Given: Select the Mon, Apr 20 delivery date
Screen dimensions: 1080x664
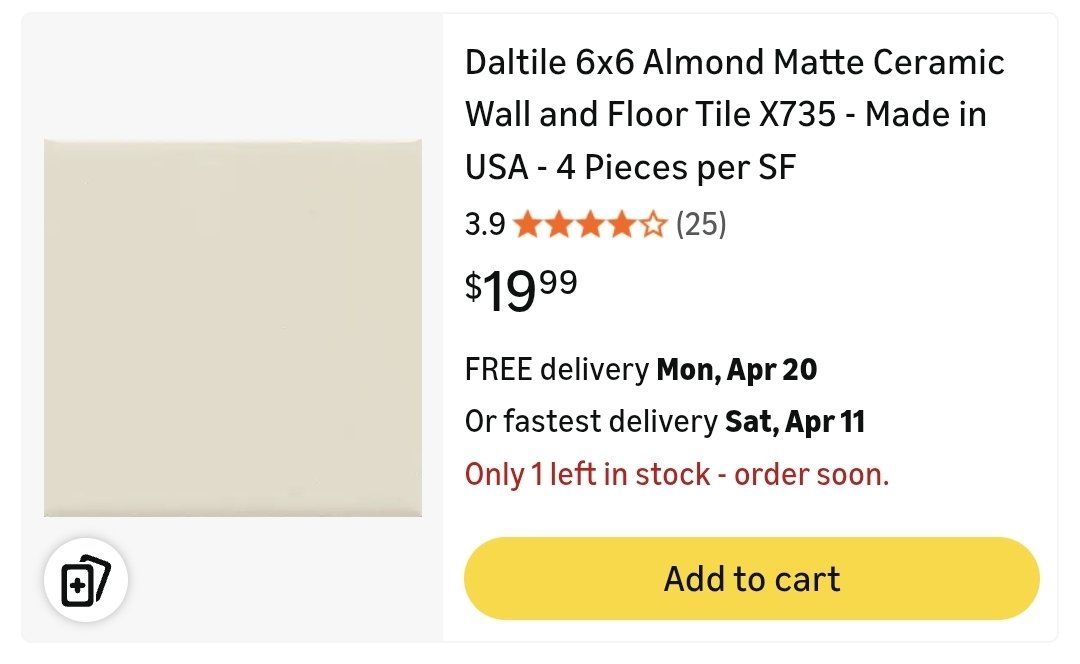Looking at the screenshot, I should coord(736,370).
